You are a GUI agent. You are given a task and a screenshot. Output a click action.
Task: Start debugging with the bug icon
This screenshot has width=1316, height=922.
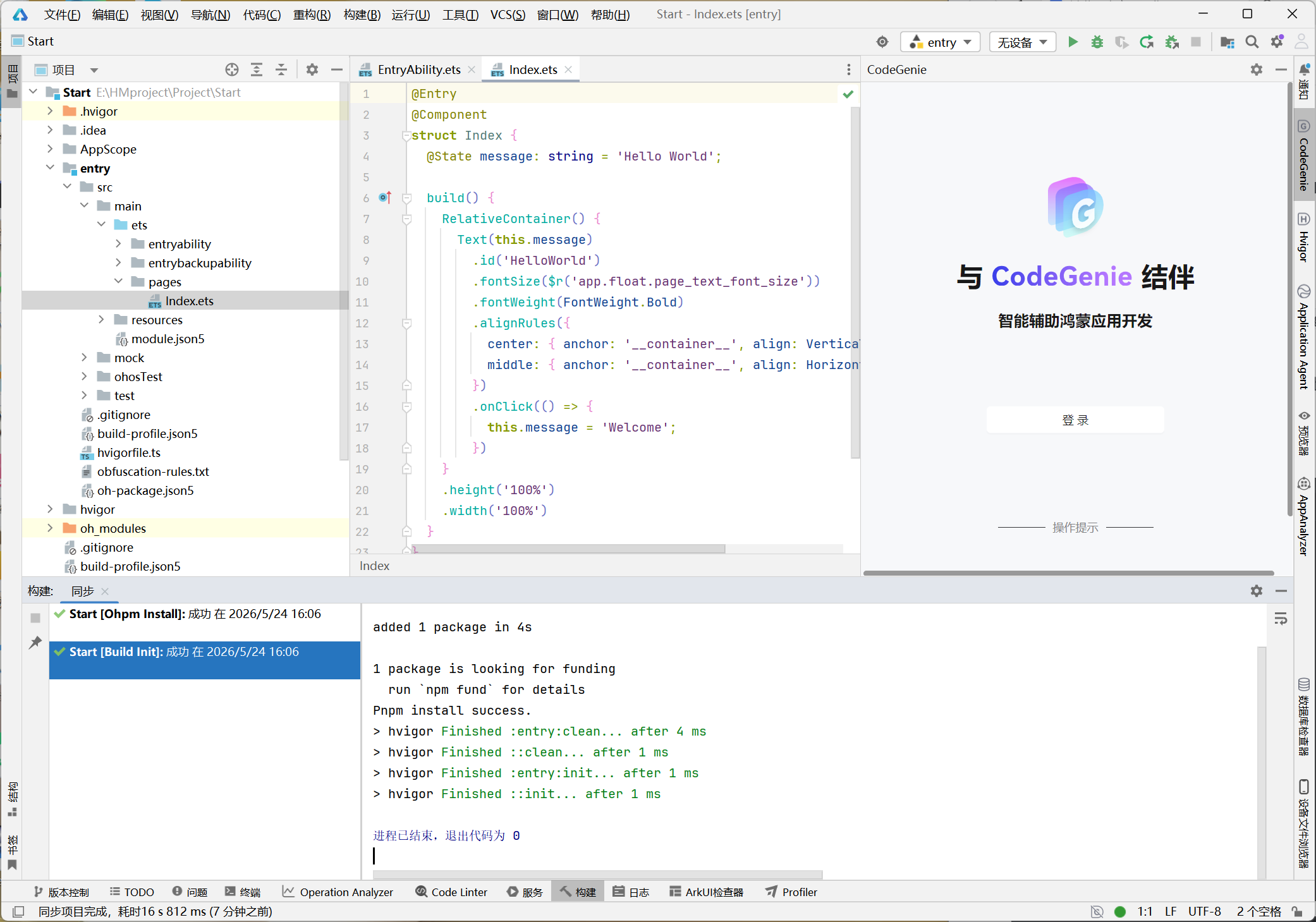[x=1097, y=42]
